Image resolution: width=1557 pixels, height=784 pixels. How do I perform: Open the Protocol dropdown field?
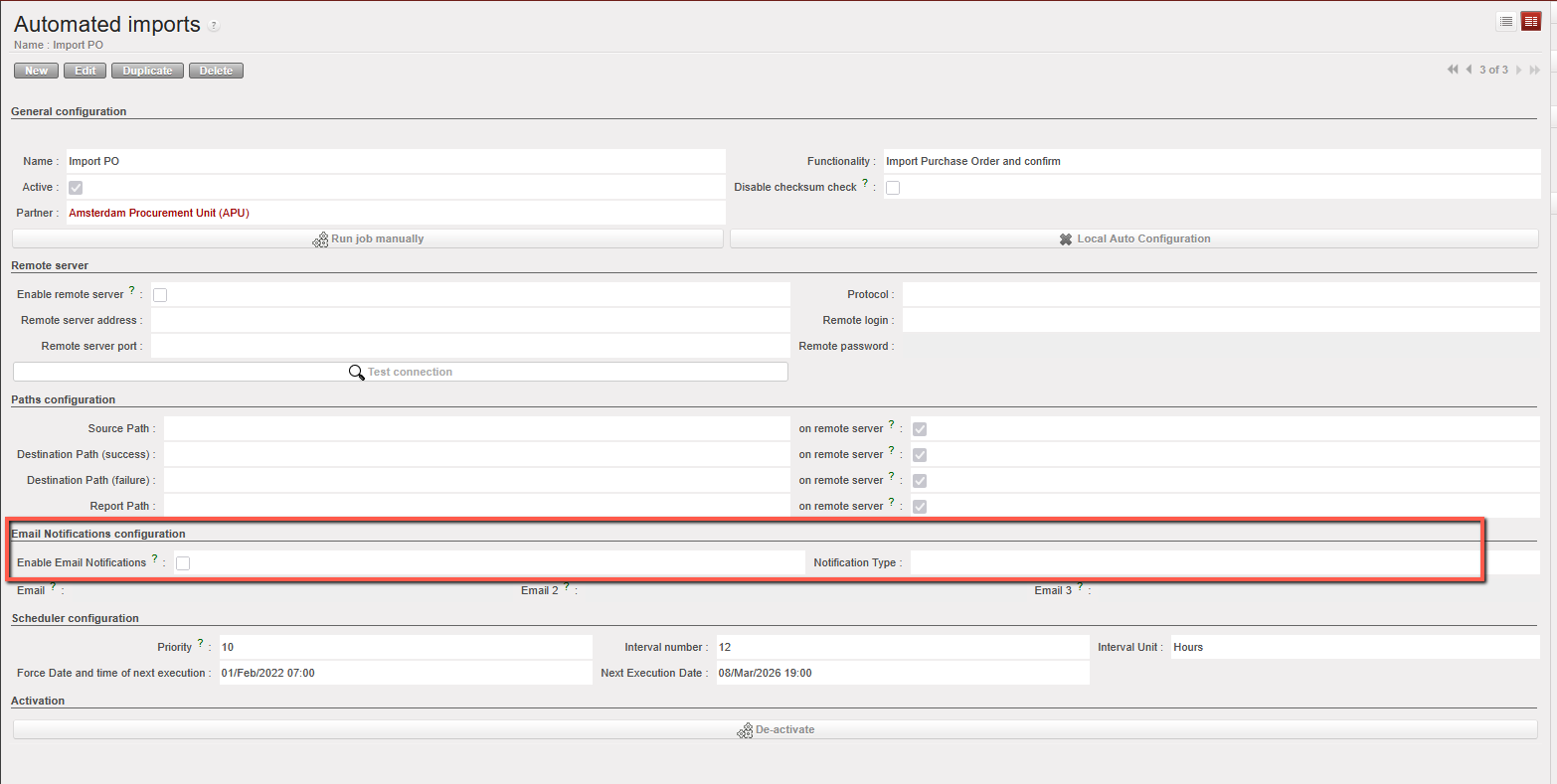point(1220,295)
